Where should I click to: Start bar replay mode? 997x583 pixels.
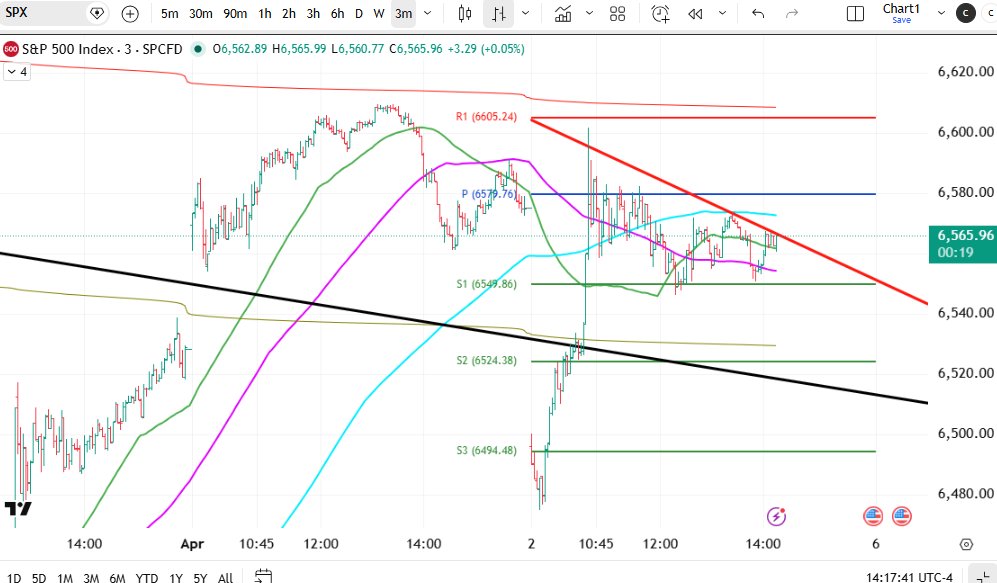click(695, 13)
